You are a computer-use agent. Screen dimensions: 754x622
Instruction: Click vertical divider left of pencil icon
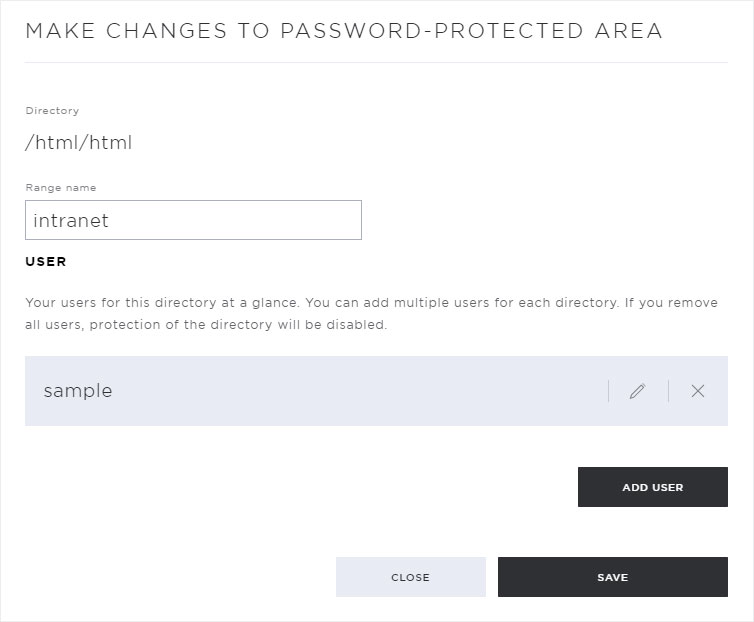[609, 391]
